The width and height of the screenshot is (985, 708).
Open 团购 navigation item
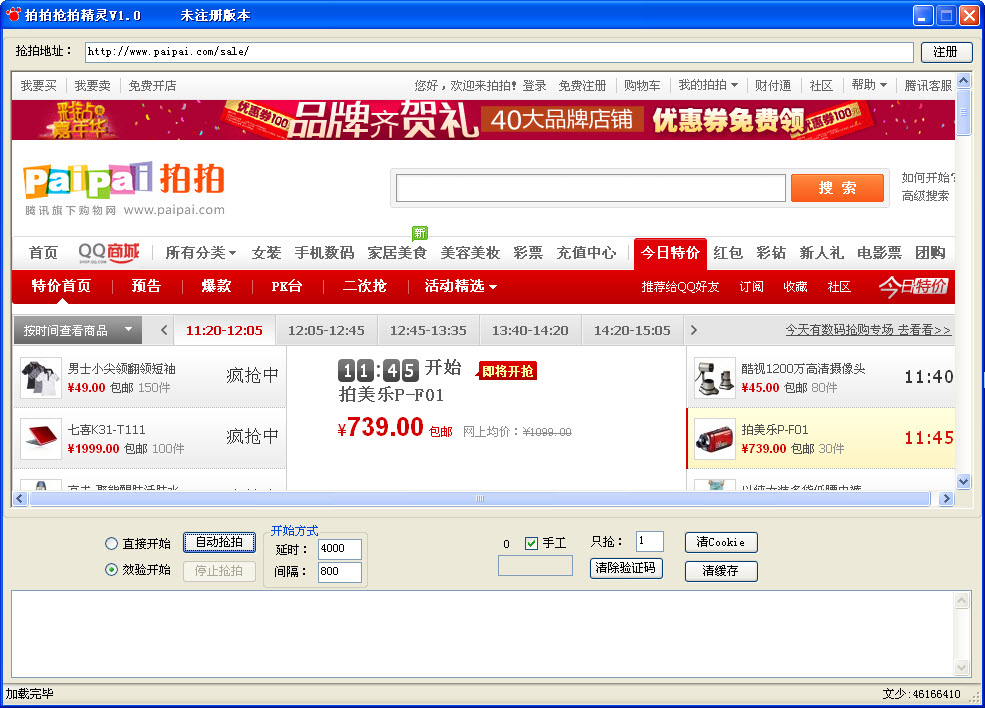click(x=930, y=253)
